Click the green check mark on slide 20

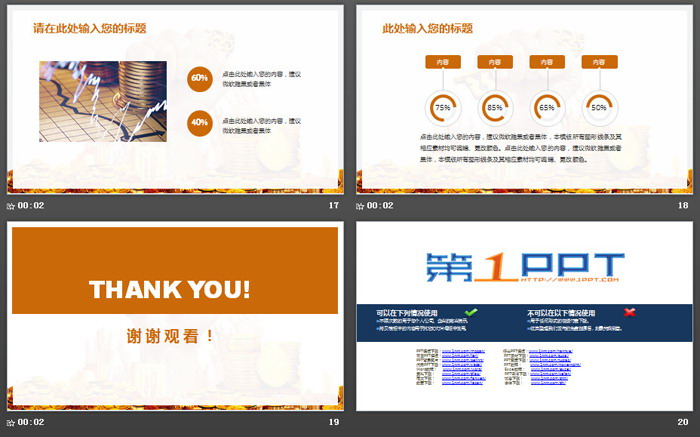[x=471, y=312]
